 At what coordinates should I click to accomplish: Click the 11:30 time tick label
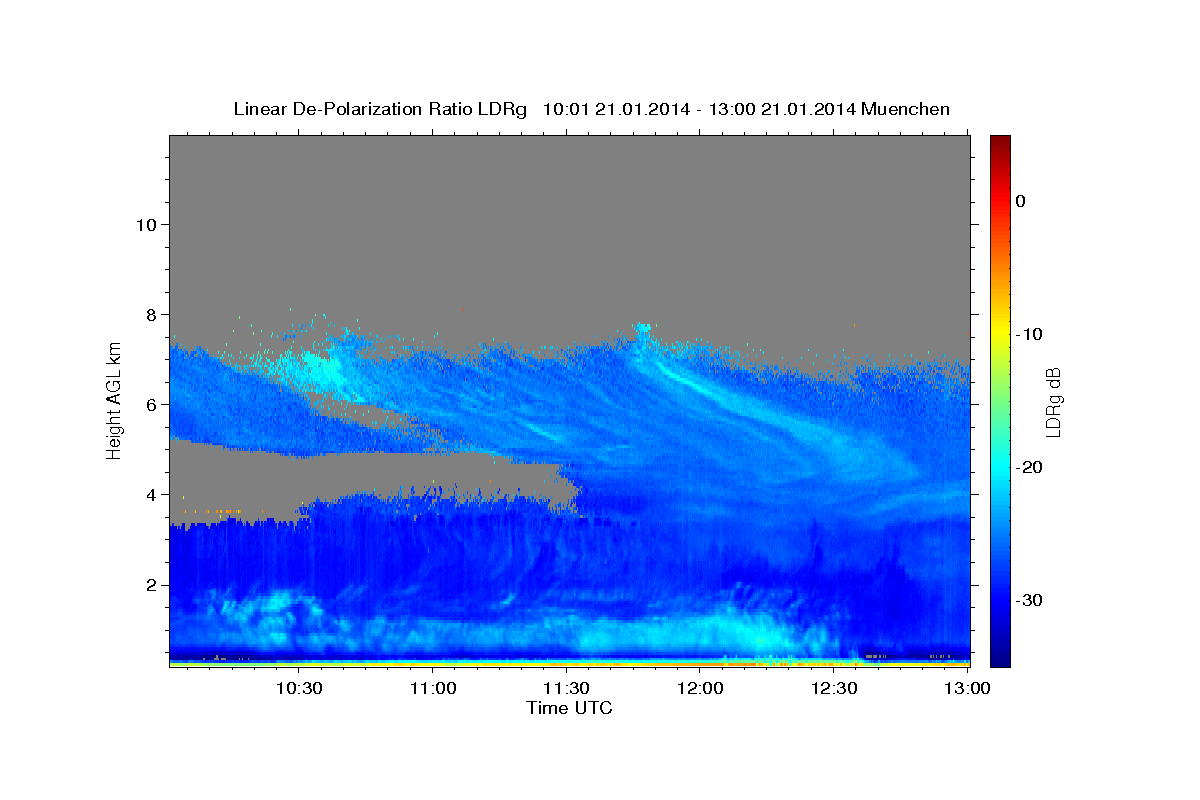click(566, 689)
